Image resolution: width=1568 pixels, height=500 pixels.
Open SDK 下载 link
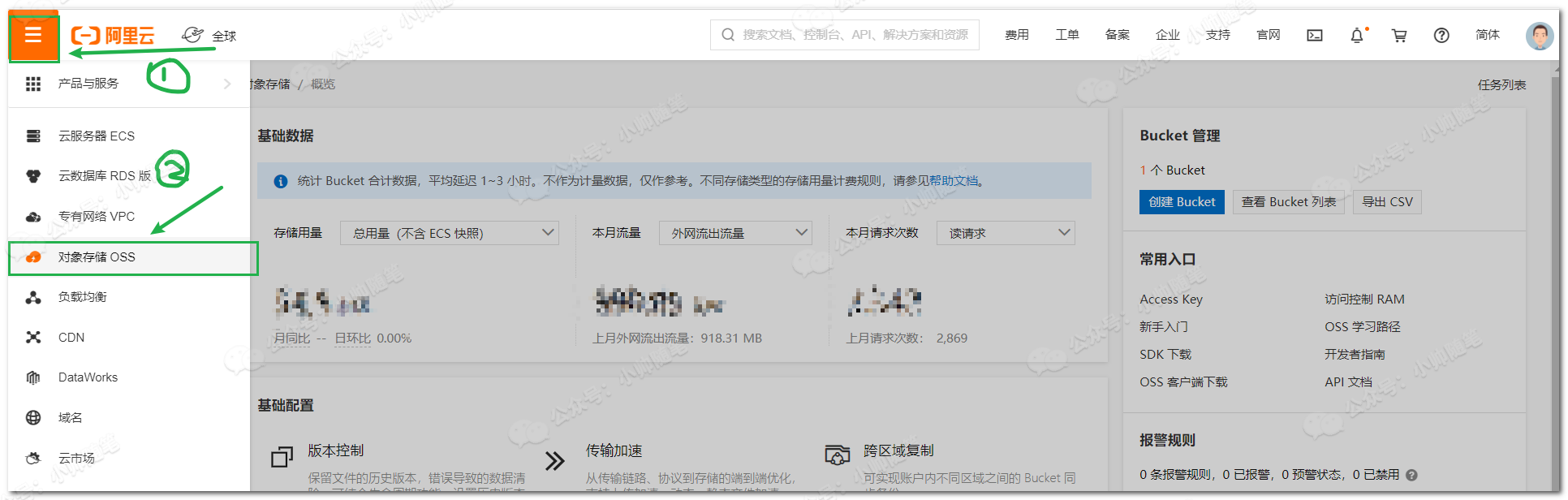[1165, 355]
